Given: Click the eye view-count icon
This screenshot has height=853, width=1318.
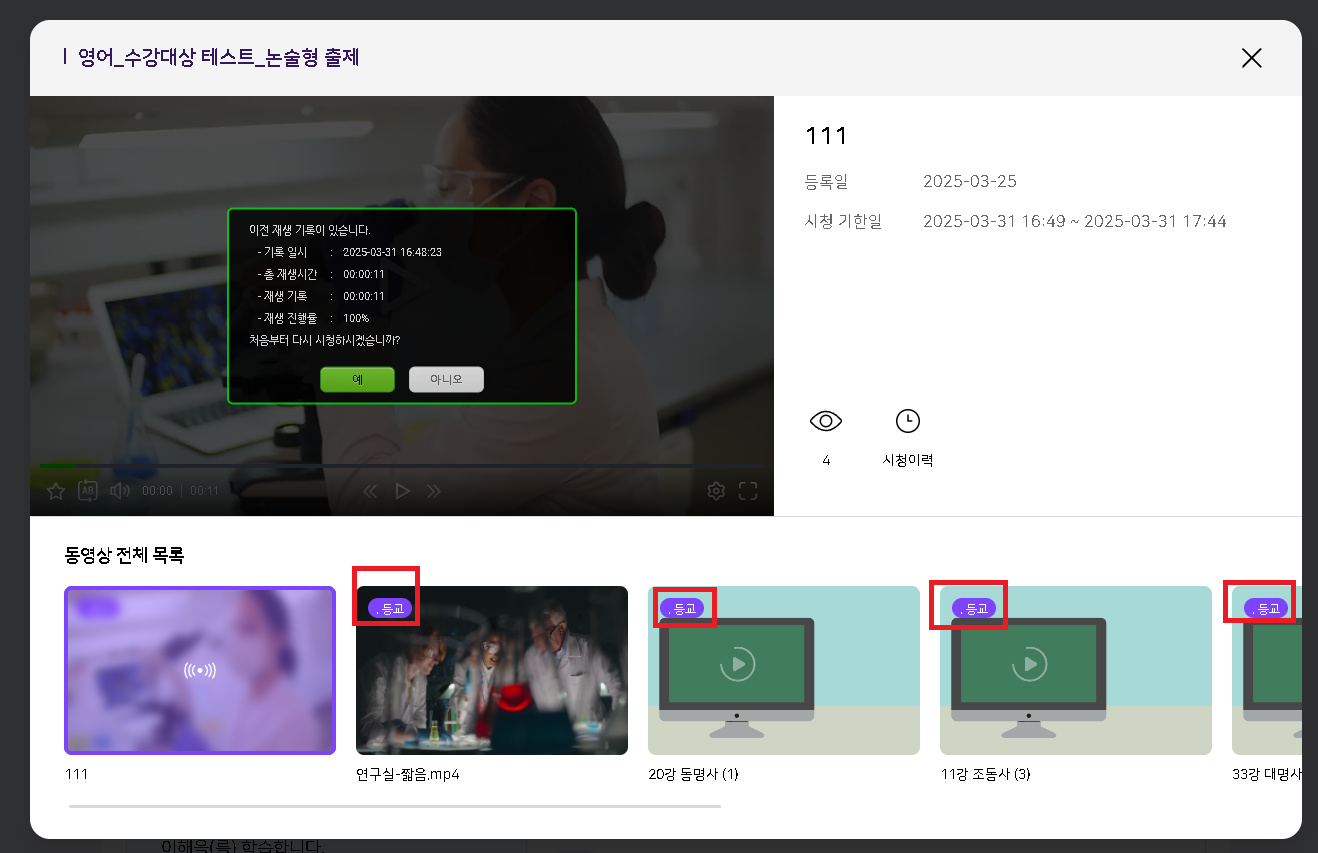Looking at the screenshot, I should pyautogui.click(x=826, y=421).
